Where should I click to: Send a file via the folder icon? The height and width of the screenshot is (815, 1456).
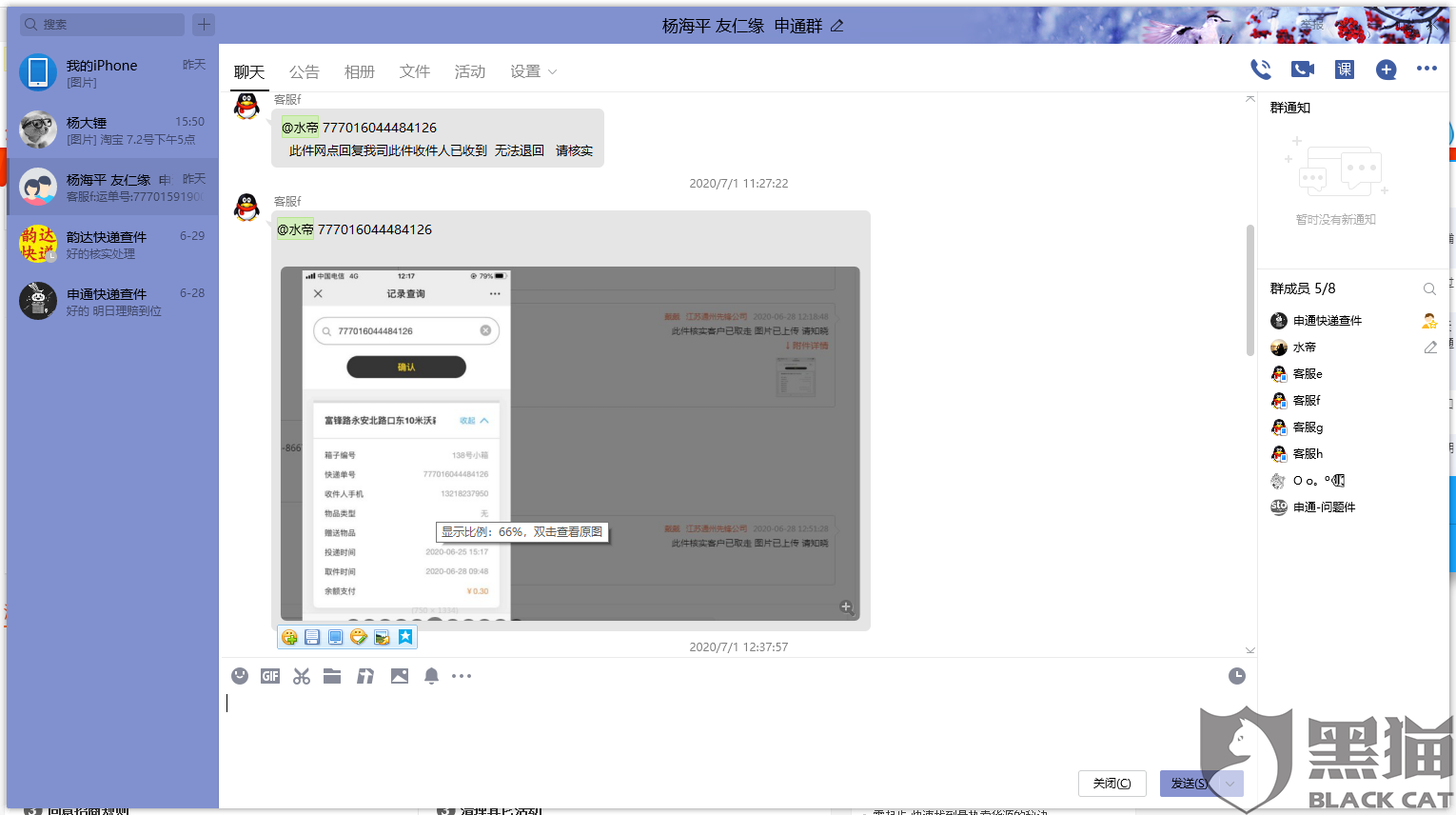[332, 676]
